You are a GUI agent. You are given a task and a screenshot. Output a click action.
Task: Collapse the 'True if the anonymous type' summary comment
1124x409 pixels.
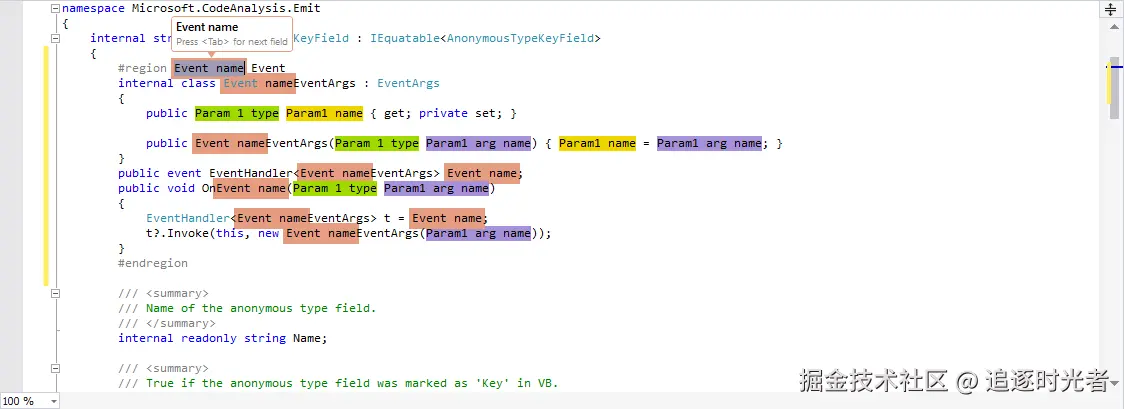click(x=55, y=368)
